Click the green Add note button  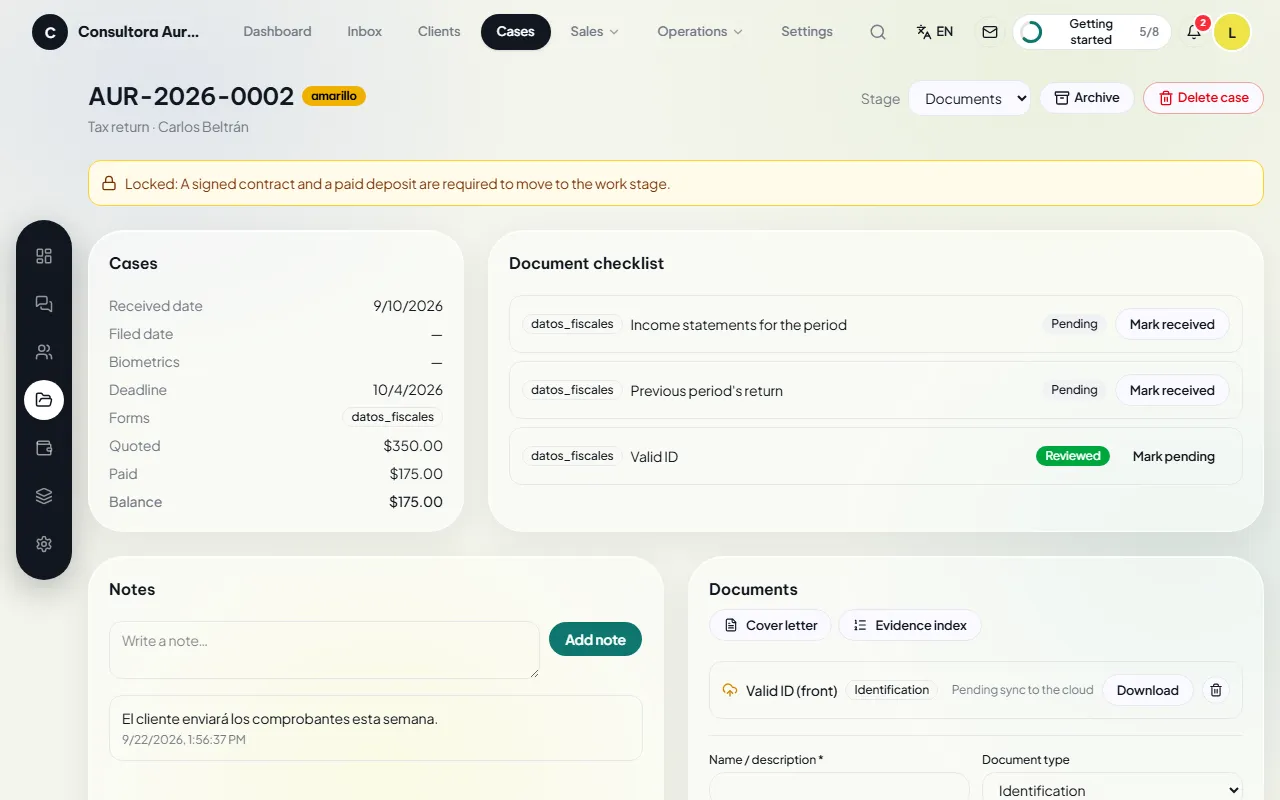[x=596, y=640]
